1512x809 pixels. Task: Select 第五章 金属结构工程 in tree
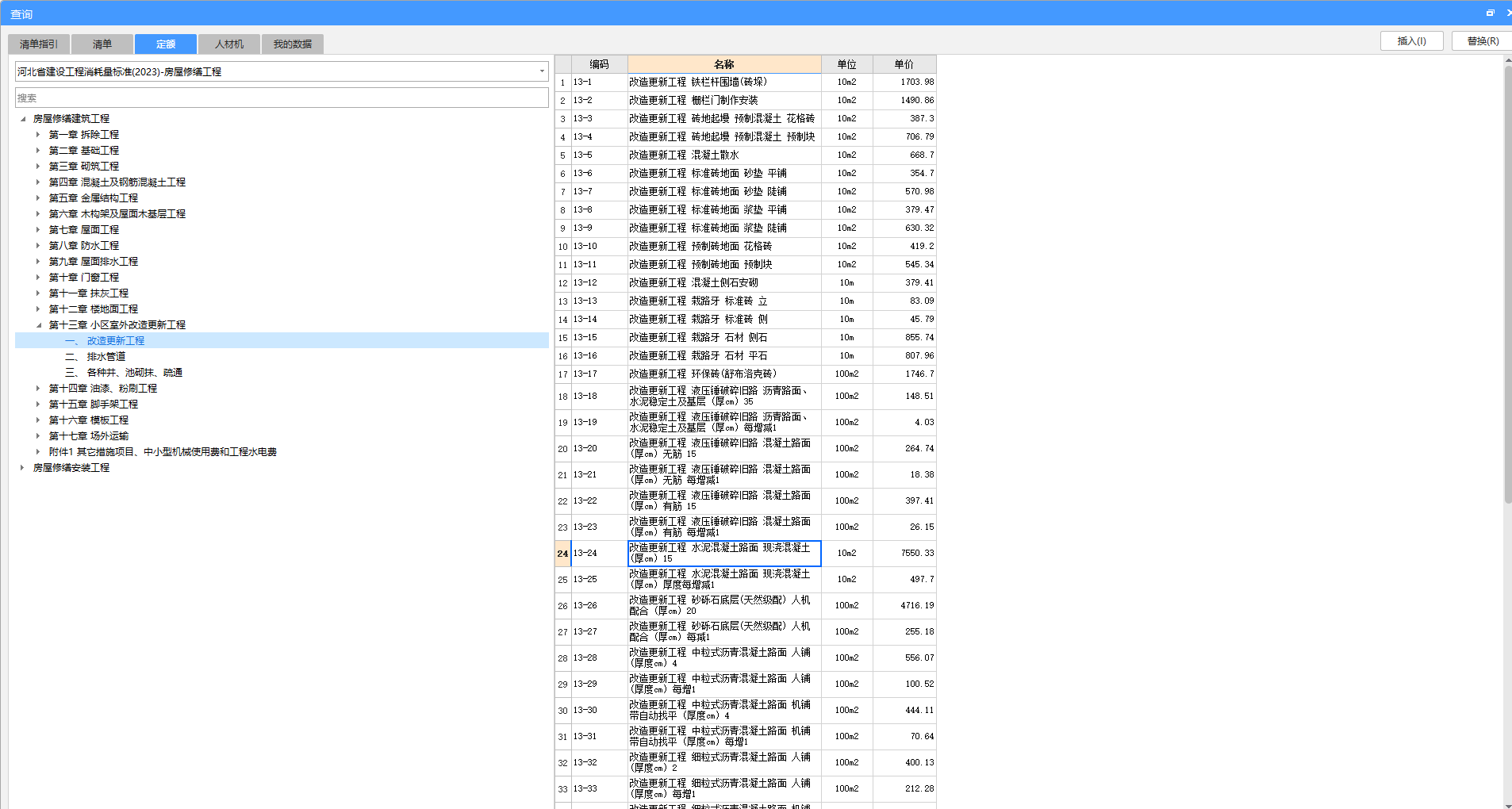94,198
